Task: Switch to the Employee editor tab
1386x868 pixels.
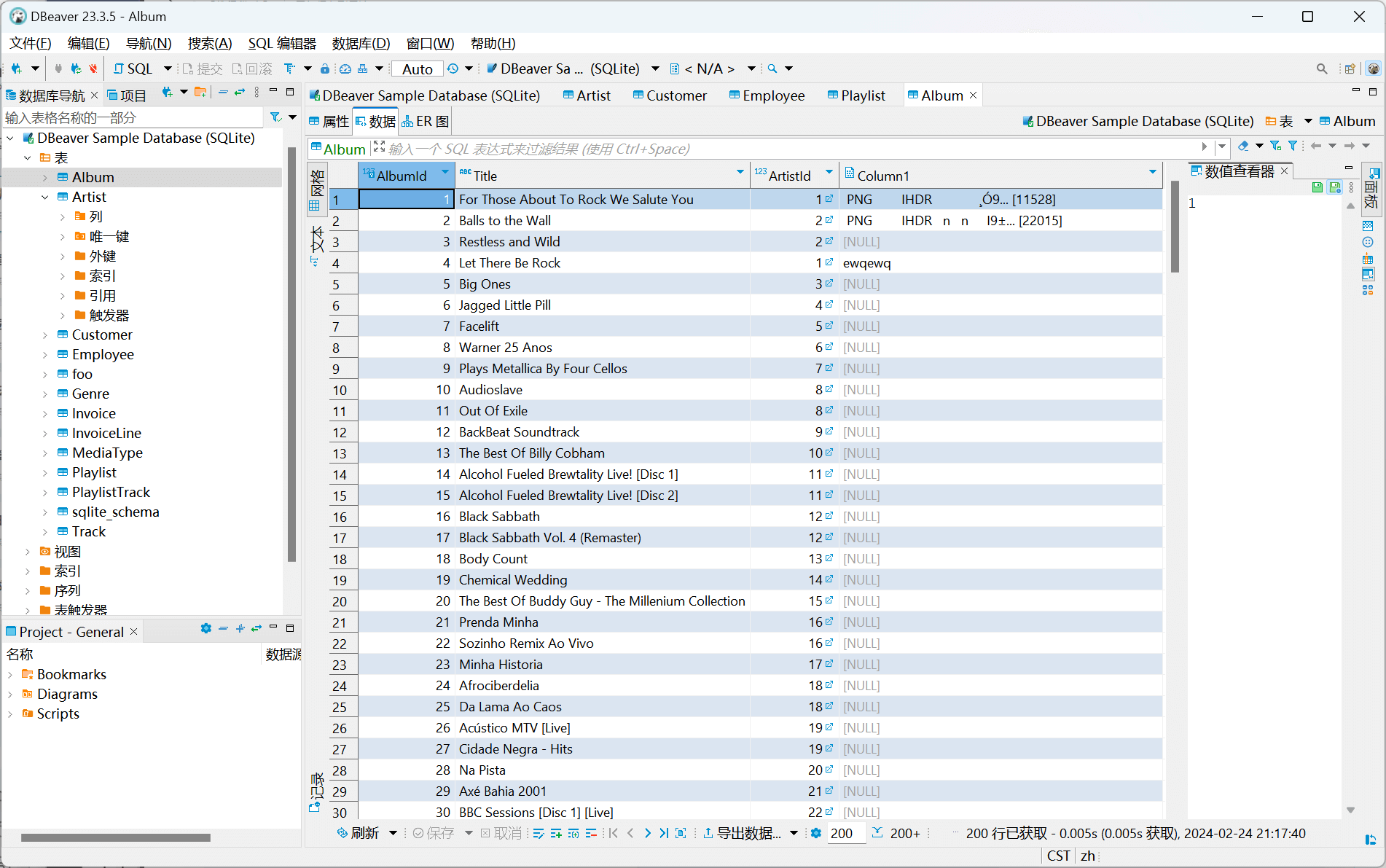Action: [767, 95]
